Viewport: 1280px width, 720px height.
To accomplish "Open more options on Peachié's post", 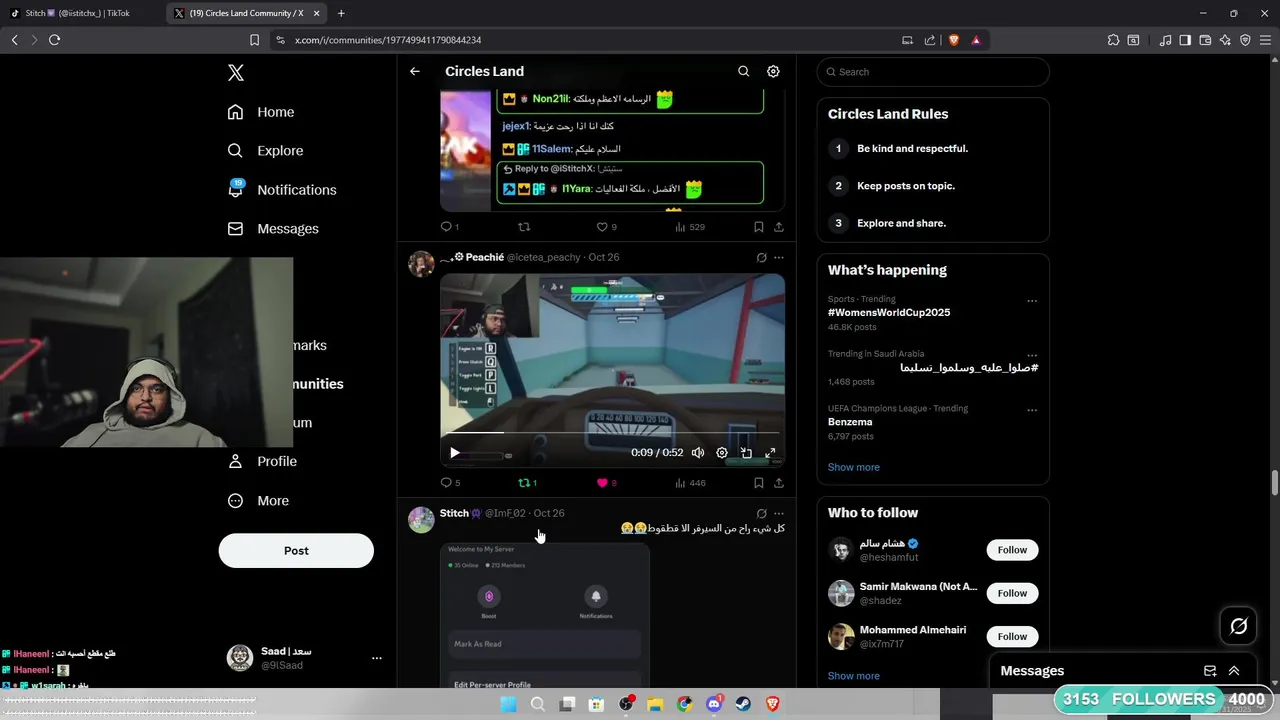I will point(779,257).
